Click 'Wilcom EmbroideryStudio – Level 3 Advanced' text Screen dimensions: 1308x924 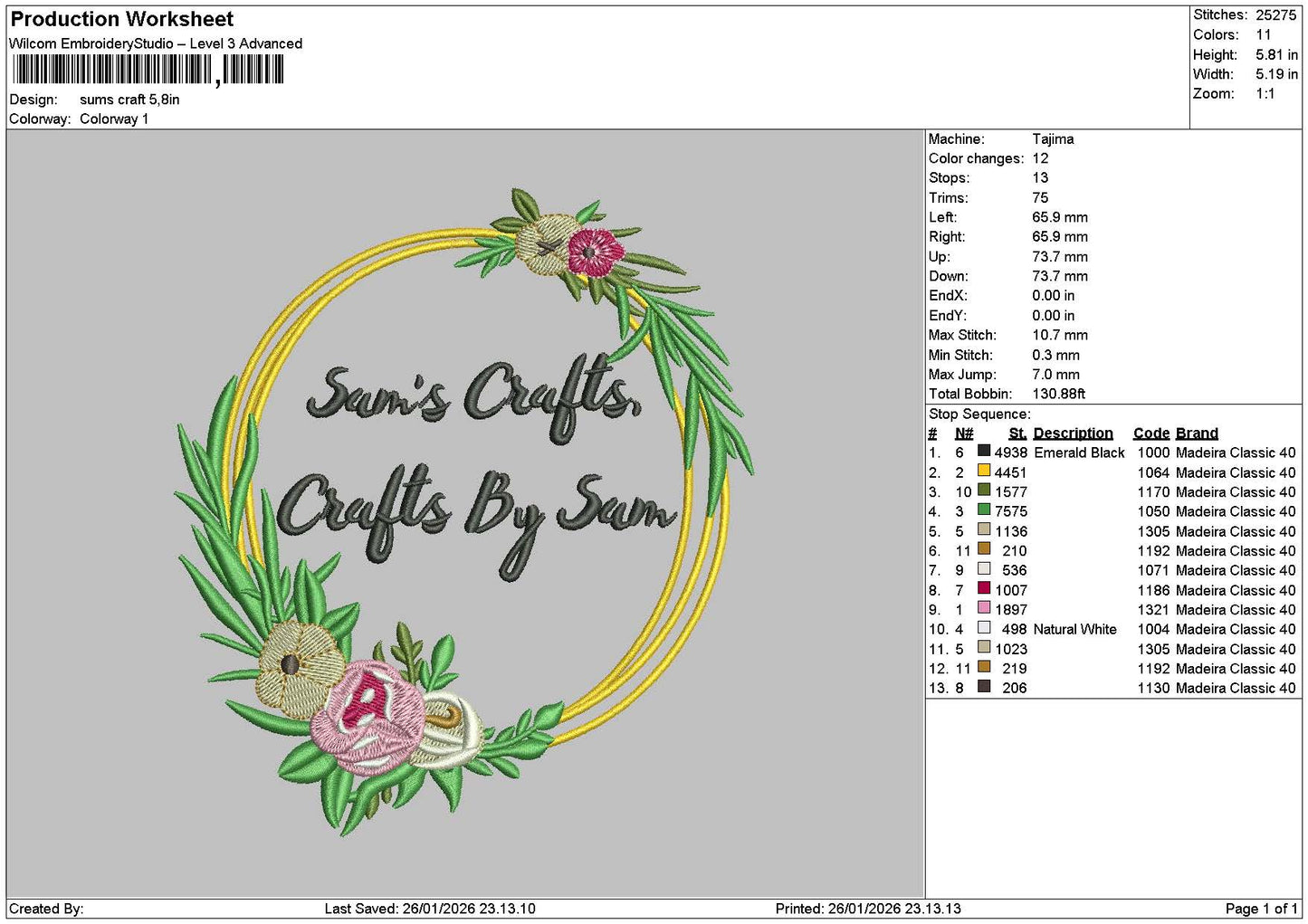pyautogui.click(x=156, y=43)
